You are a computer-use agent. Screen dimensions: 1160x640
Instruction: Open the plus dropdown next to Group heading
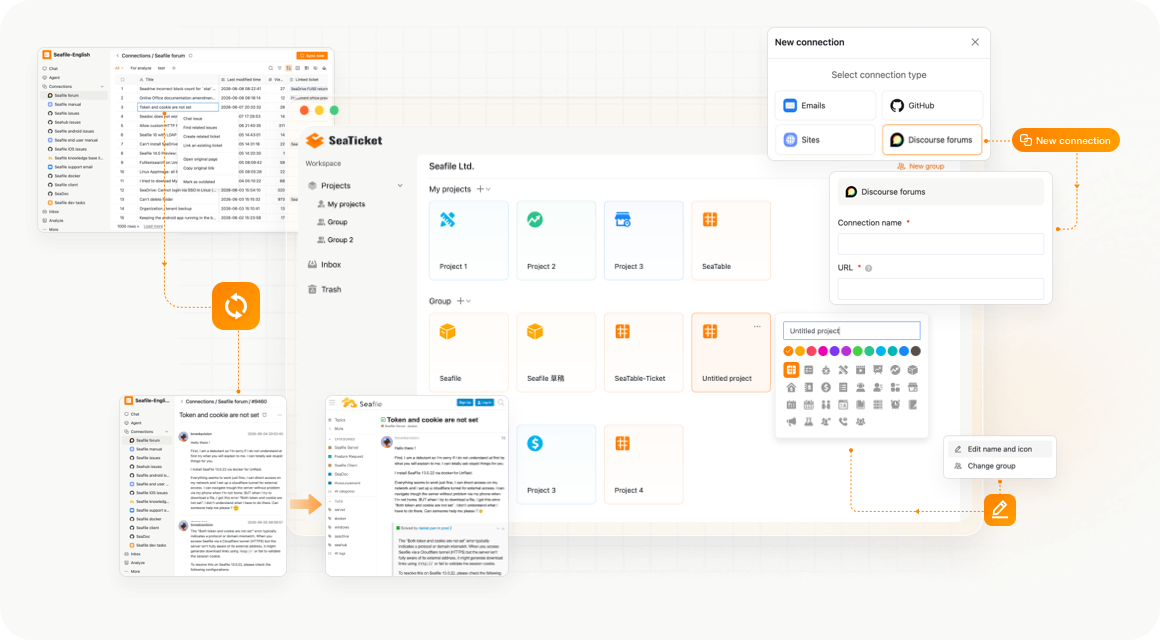click(463, 301)
